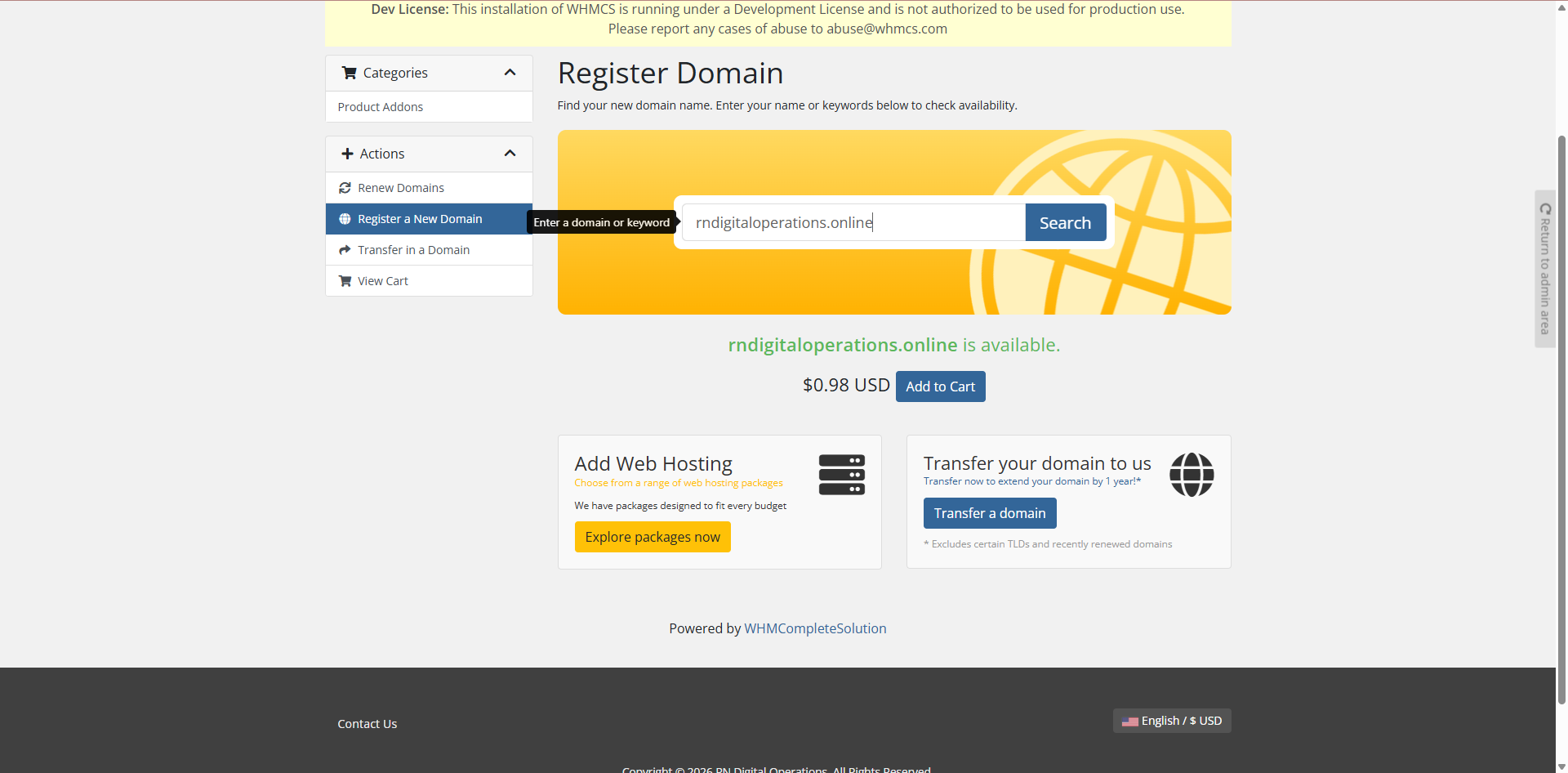Viewport: 1568px width, 773px height.
Task: Click the Transfer a domain button
Action: click(989, 513)
